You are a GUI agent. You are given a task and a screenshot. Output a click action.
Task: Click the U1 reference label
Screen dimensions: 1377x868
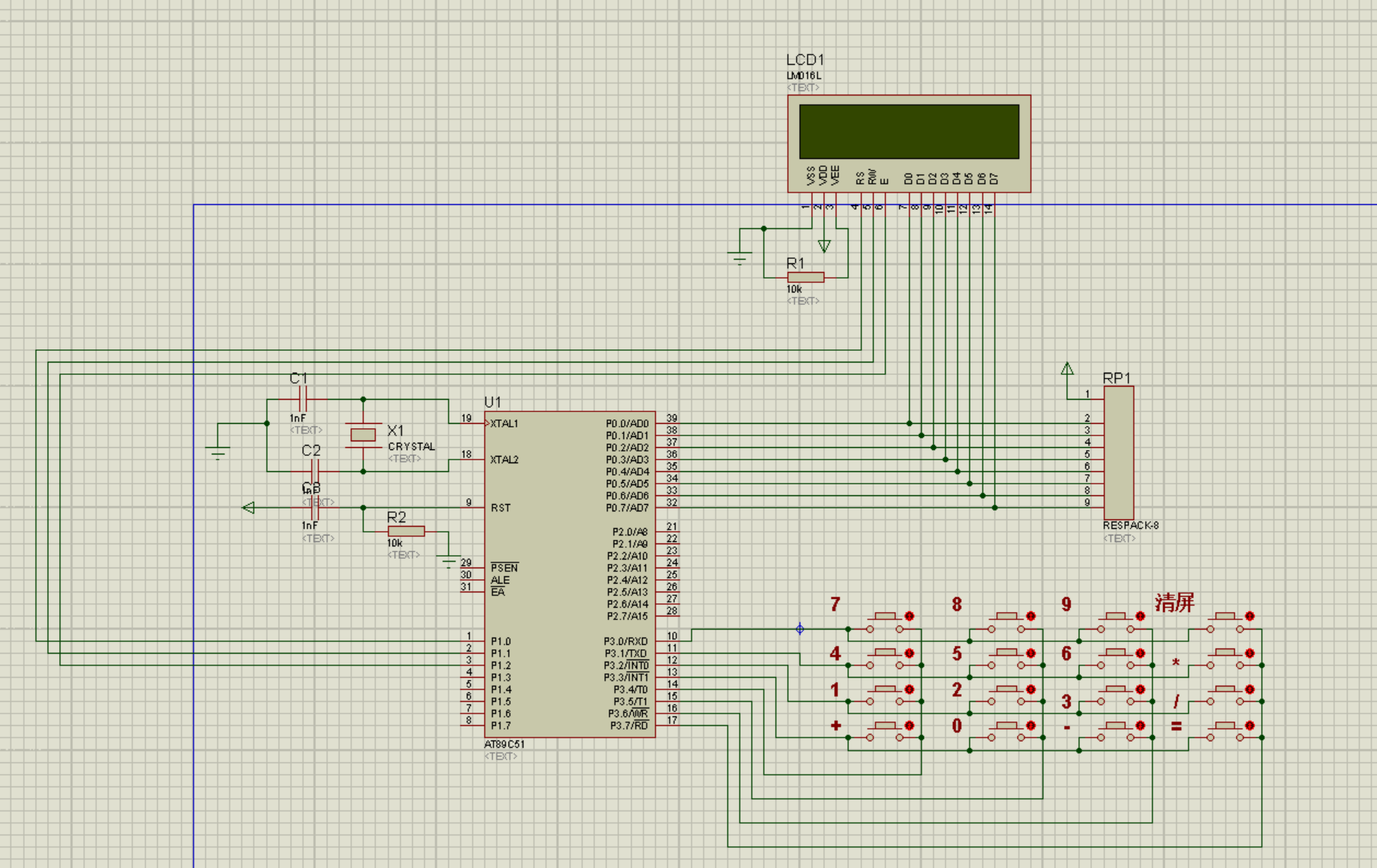[x=493, y=402]
